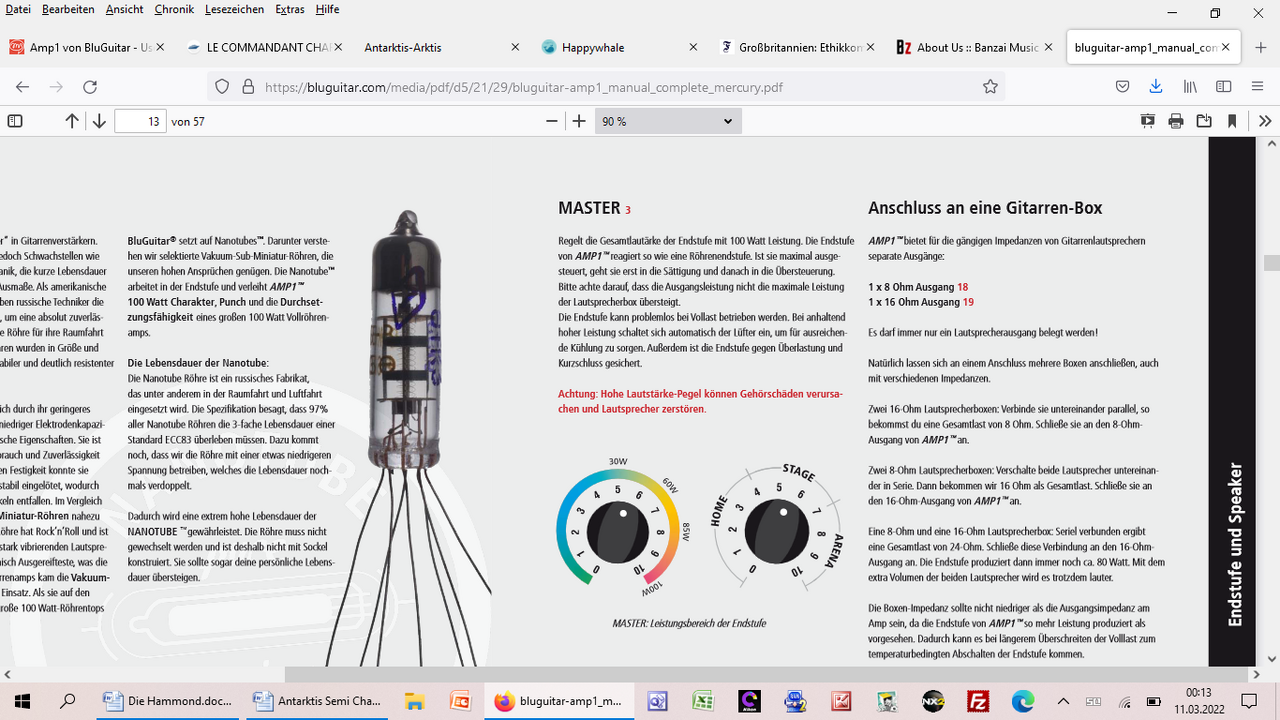The height and width of the screenshot is (720, 1280).
Task: Go to next PDF page arrow
Action: pyautogui.click(x=99, y=121)
